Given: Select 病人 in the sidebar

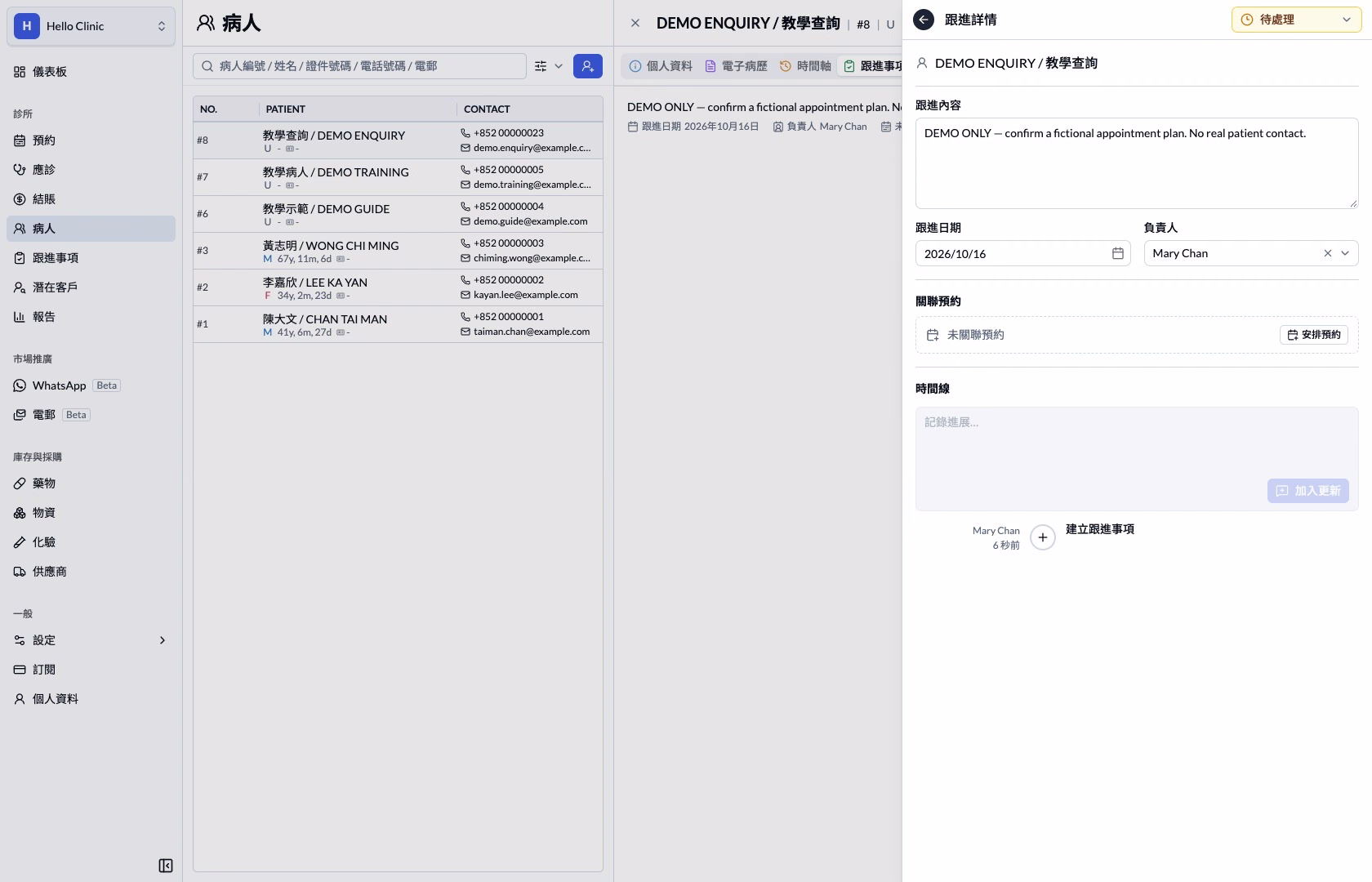Looking at the screenshot, I should pos(91,229).
